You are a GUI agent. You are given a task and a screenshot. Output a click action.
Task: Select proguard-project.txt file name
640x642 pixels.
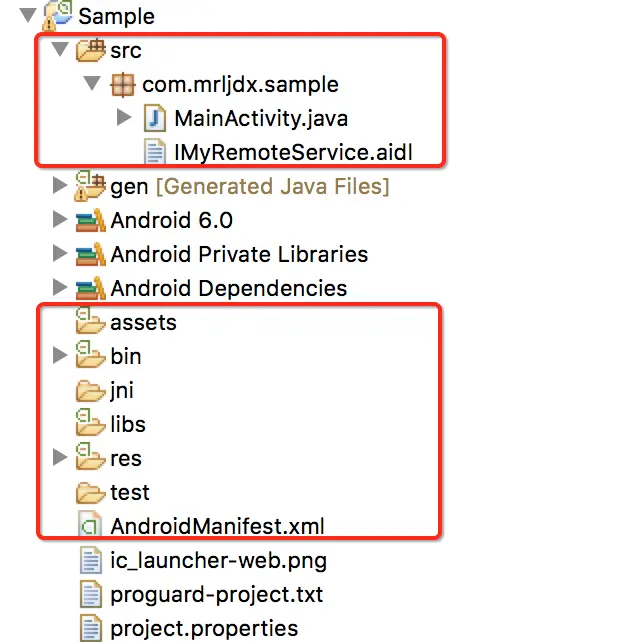[217, 595]
